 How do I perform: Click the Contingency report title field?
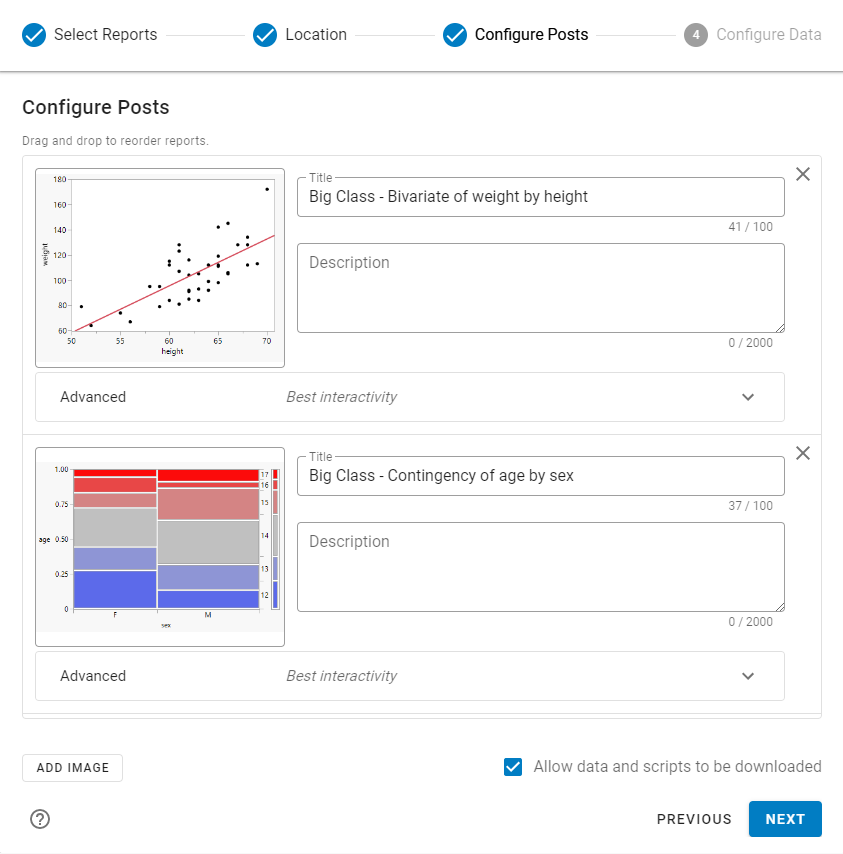pos(540,476)
